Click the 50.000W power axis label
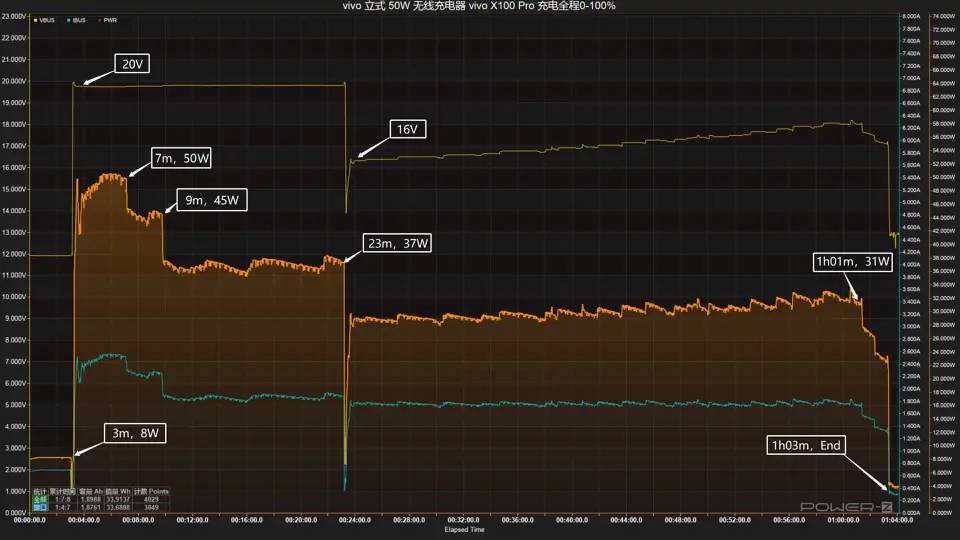The image size is (960, 540). (943, 178)
